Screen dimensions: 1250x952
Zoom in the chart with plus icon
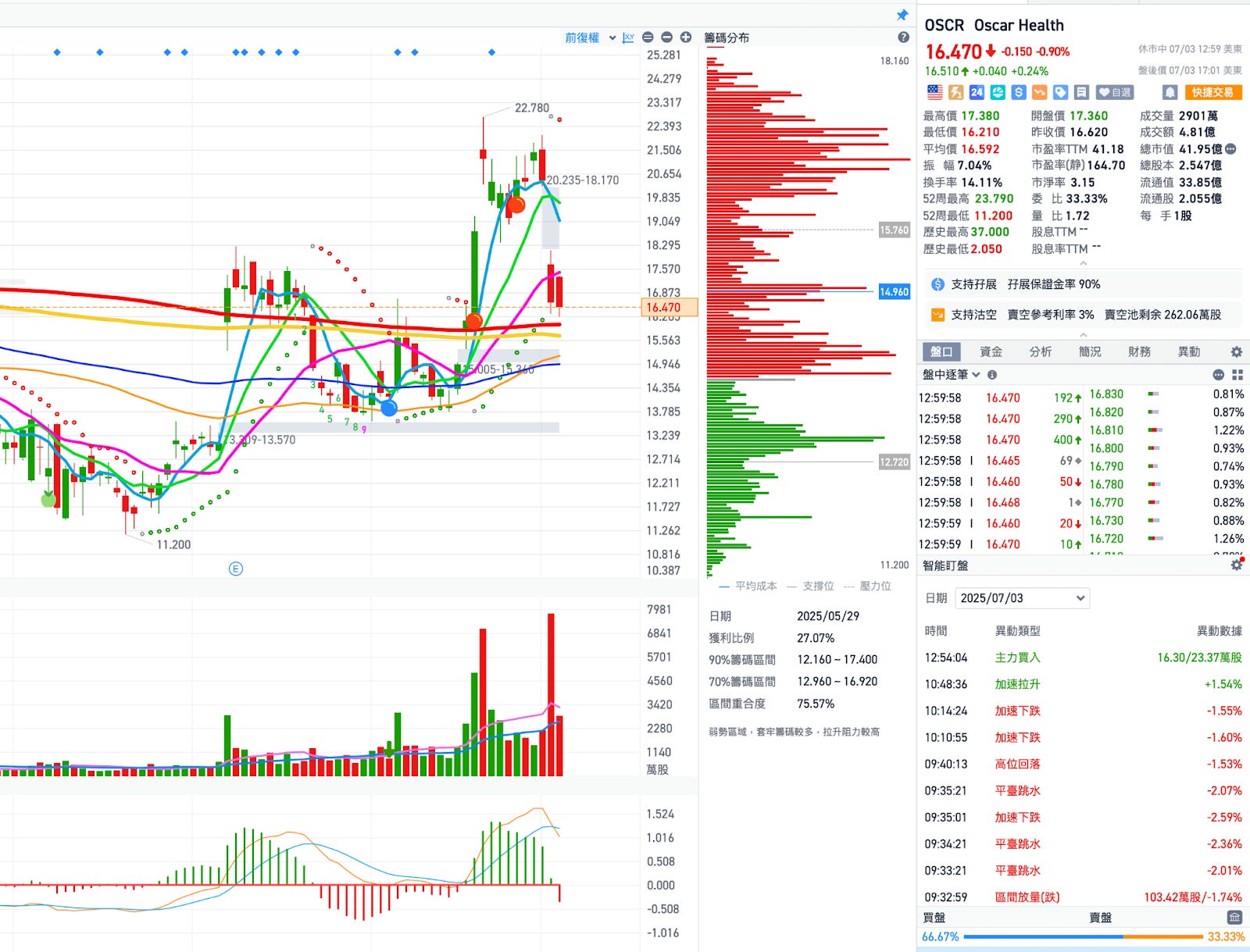[686, 37]
